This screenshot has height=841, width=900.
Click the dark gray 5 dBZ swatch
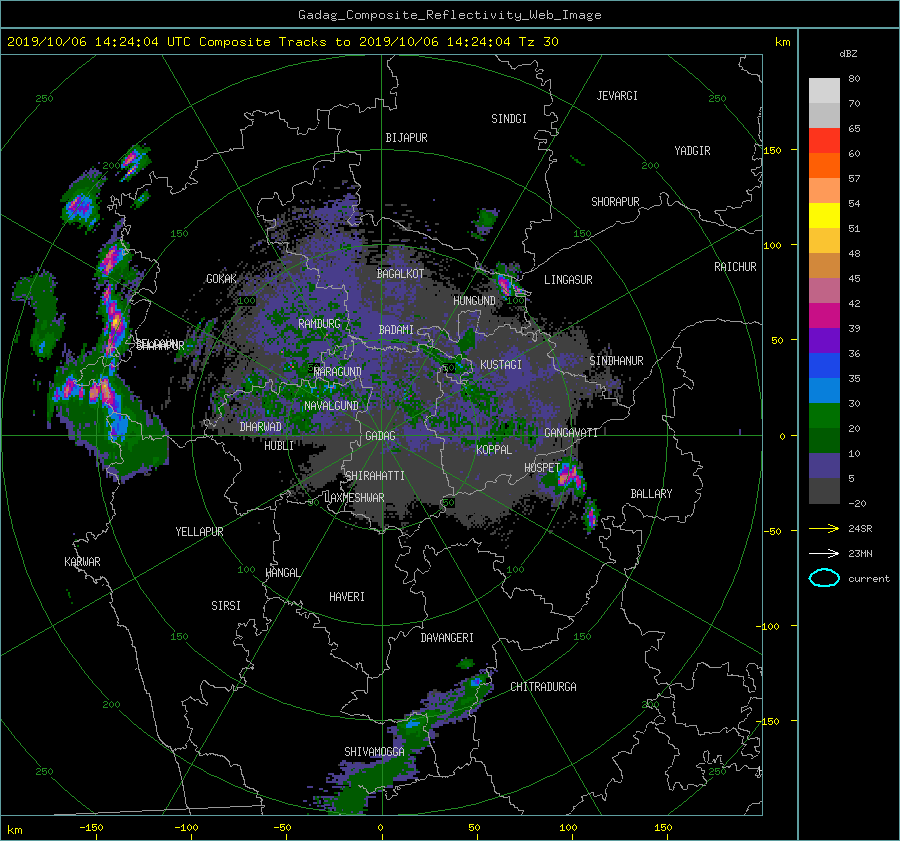(x=824, y=491)
